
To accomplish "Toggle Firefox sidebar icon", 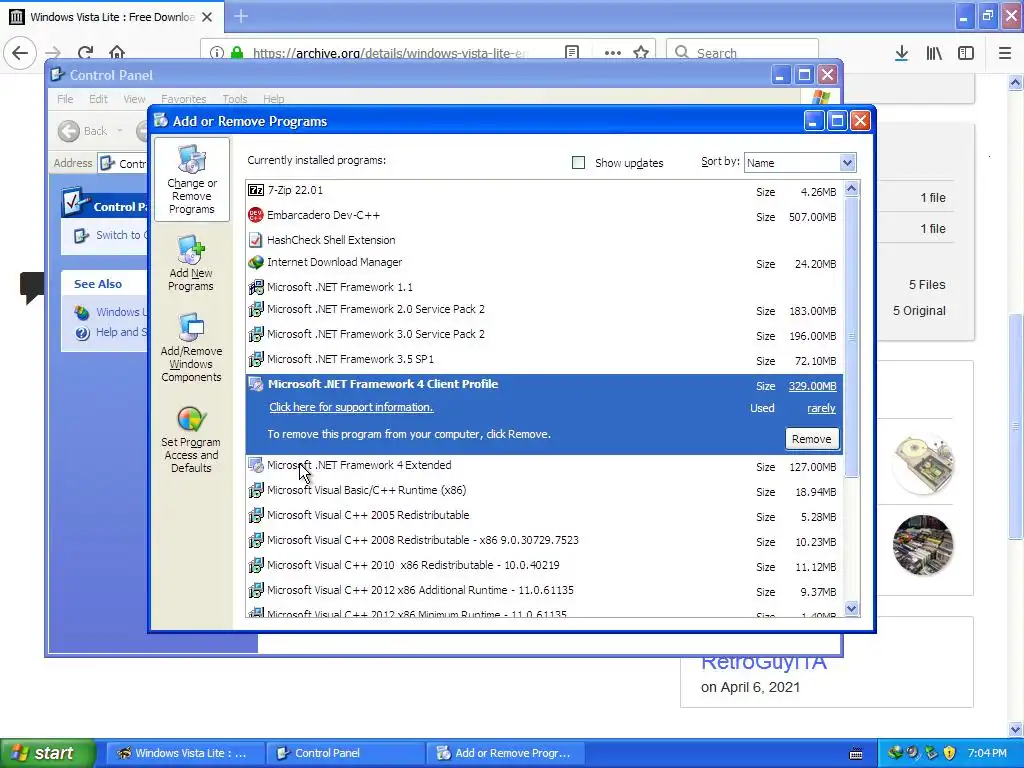I will pyautogui.click(x=966, y=53).
